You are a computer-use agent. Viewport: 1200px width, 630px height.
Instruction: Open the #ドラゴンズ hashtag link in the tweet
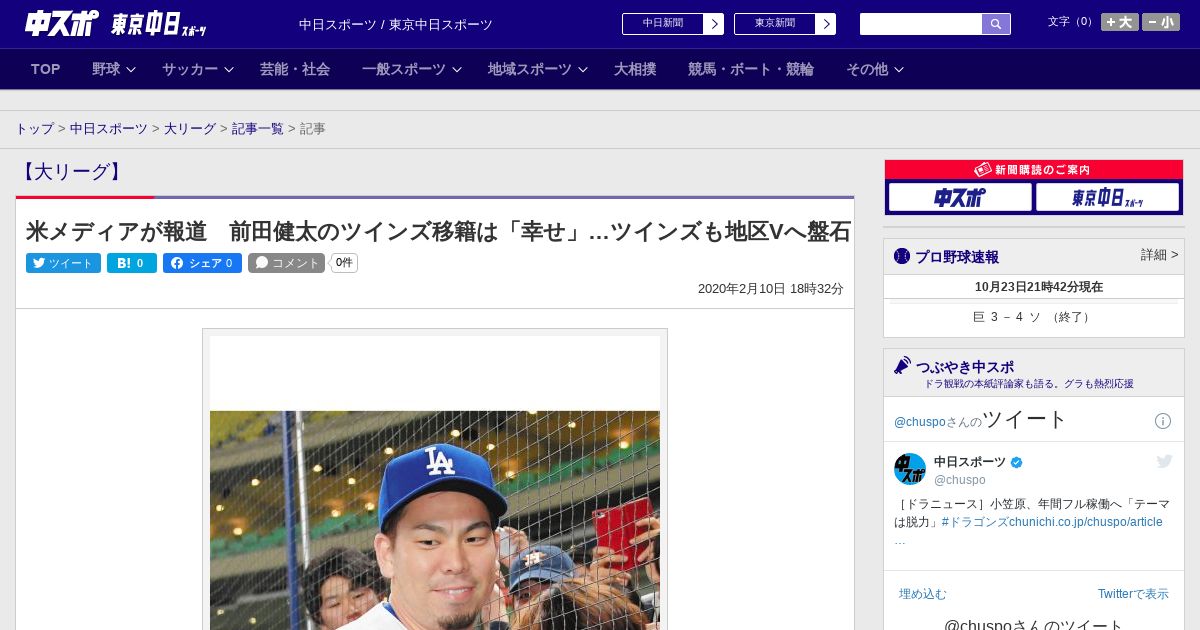click(x=975, y=522)
